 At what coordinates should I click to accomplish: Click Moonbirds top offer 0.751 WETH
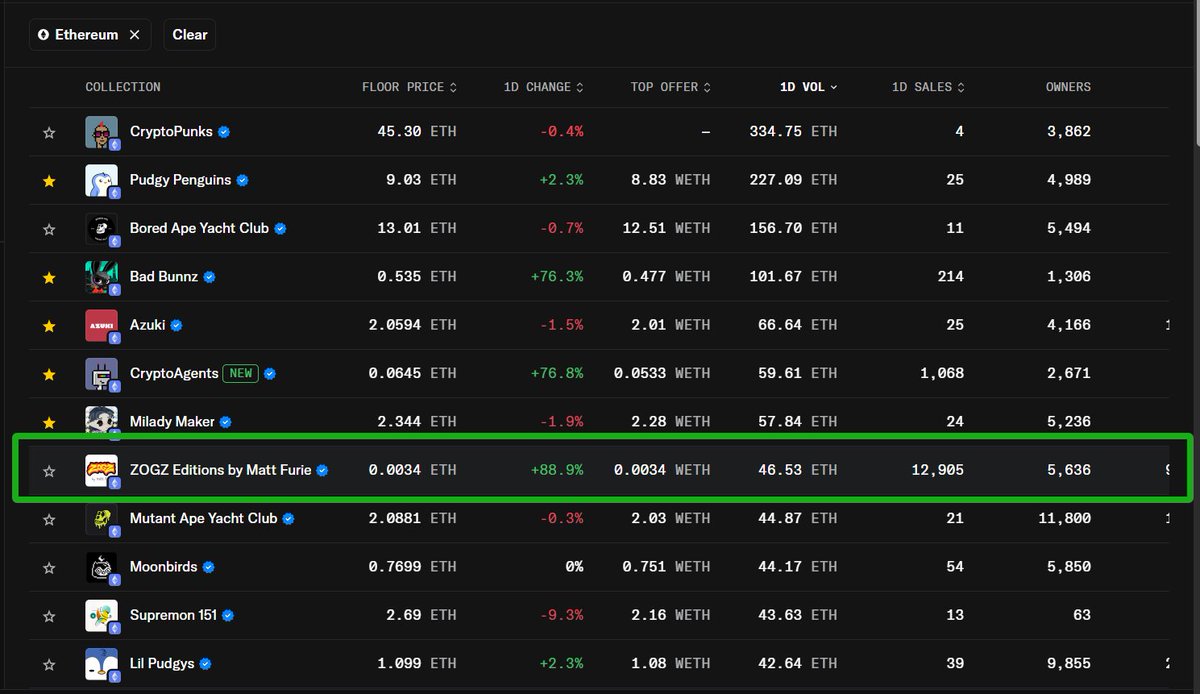pyautogui.click(x=666, y=566)
